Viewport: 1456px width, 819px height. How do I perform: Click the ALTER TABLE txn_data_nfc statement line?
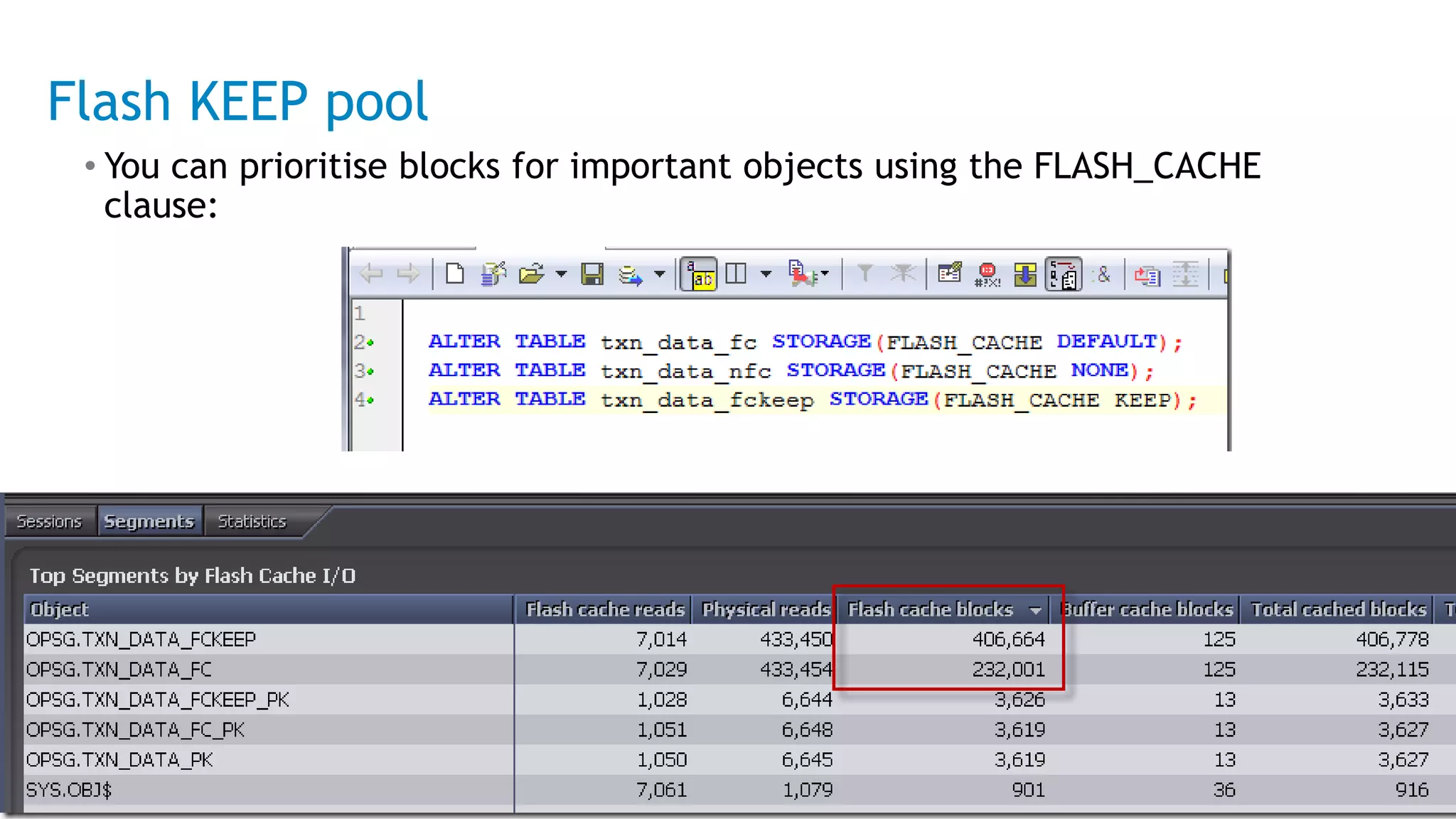791,371
